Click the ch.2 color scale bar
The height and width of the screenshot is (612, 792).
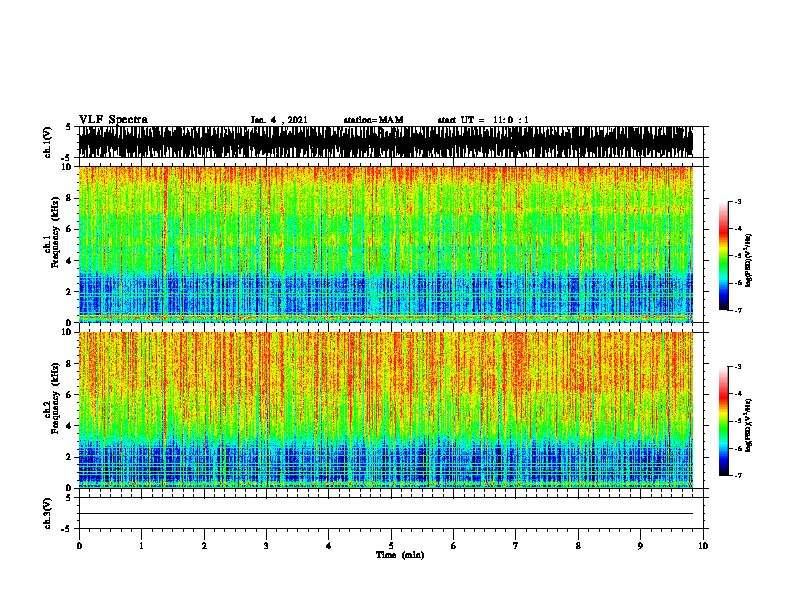[x=724, y=421]
